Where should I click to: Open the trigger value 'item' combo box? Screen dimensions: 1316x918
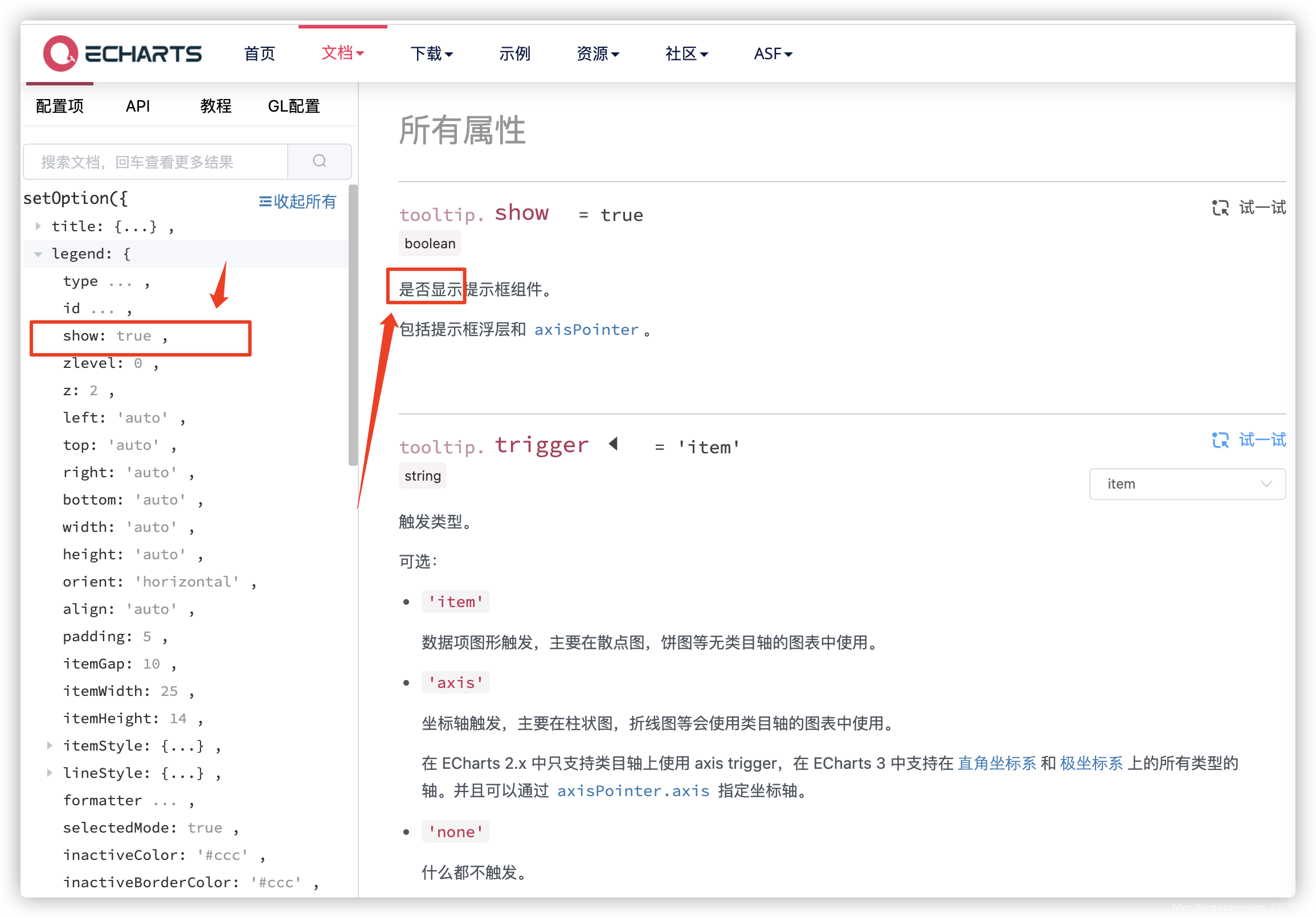coord(1187,484)
